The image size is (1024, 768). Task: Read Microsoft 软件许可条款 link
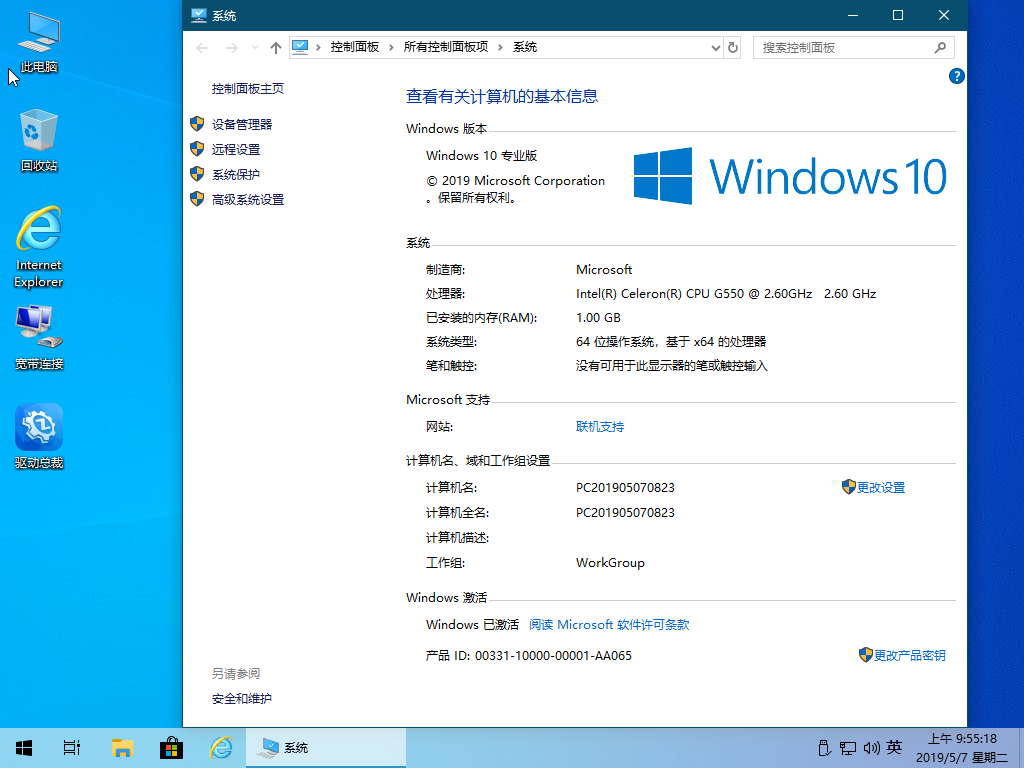(609, 625)
